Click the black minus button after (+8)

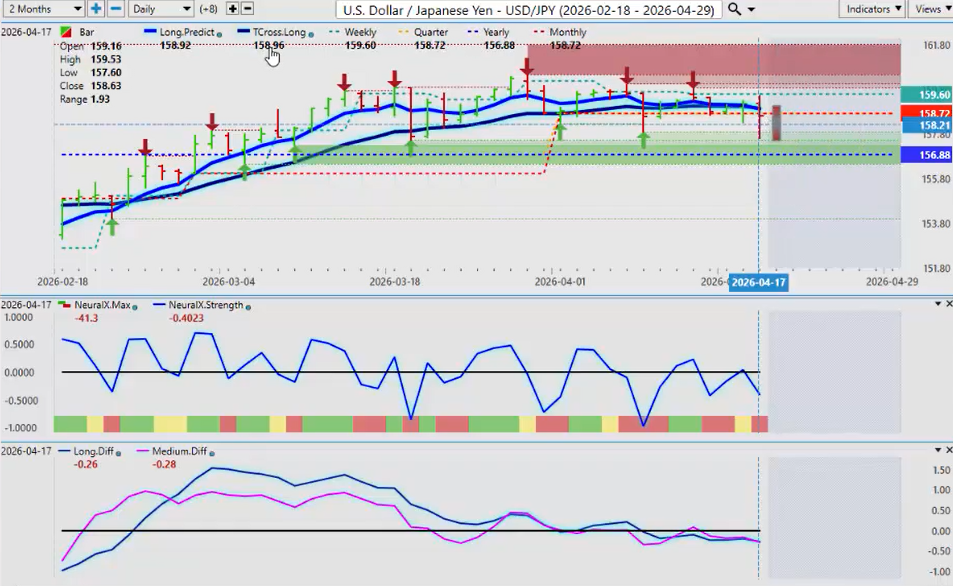[x=249, y=9]
